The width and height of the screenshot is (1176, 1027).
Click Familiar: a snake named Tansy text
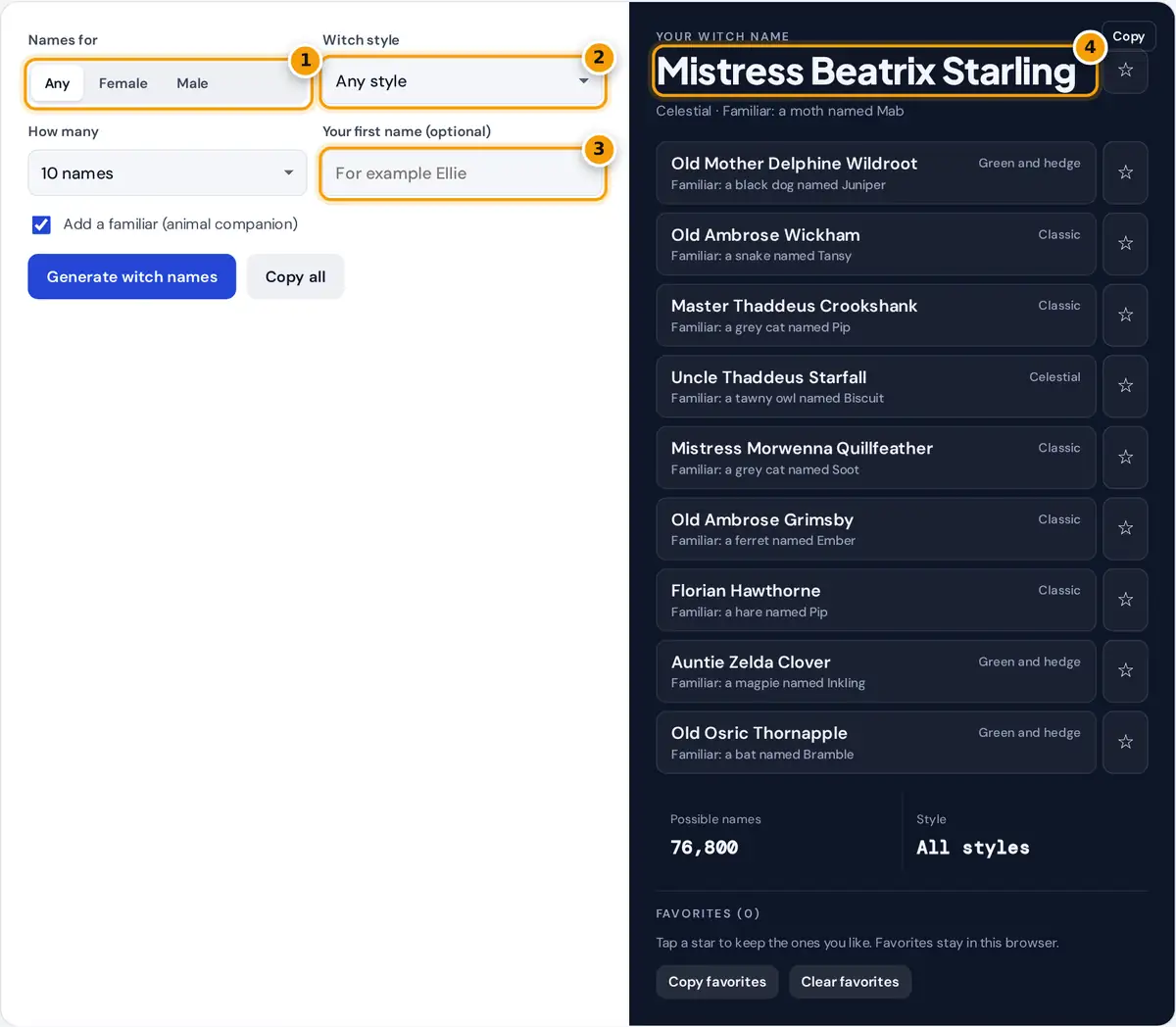pos(761,256)
